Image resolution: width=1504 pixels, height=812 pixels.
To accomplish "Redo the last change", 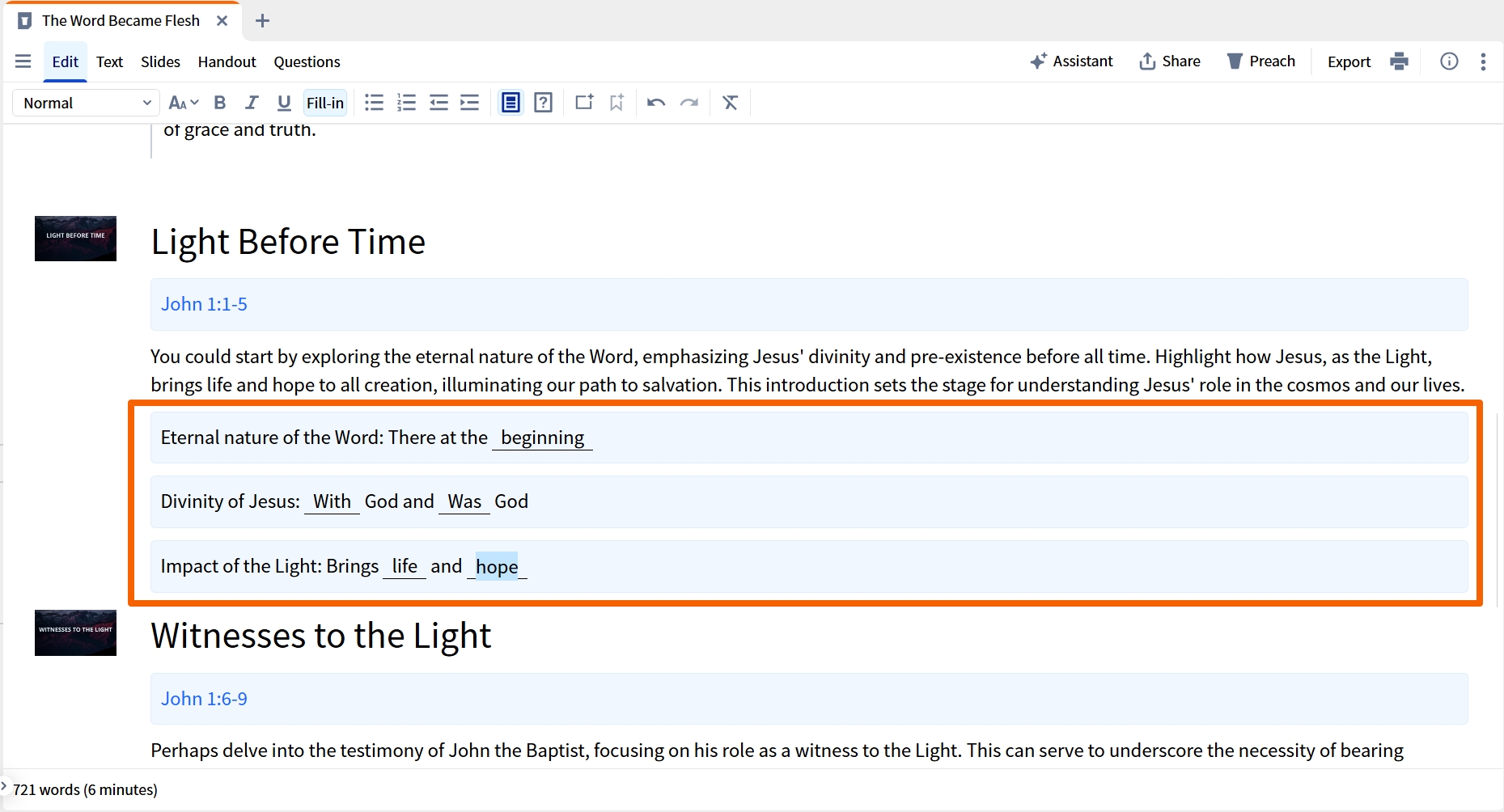I will (x=689, y=103).
